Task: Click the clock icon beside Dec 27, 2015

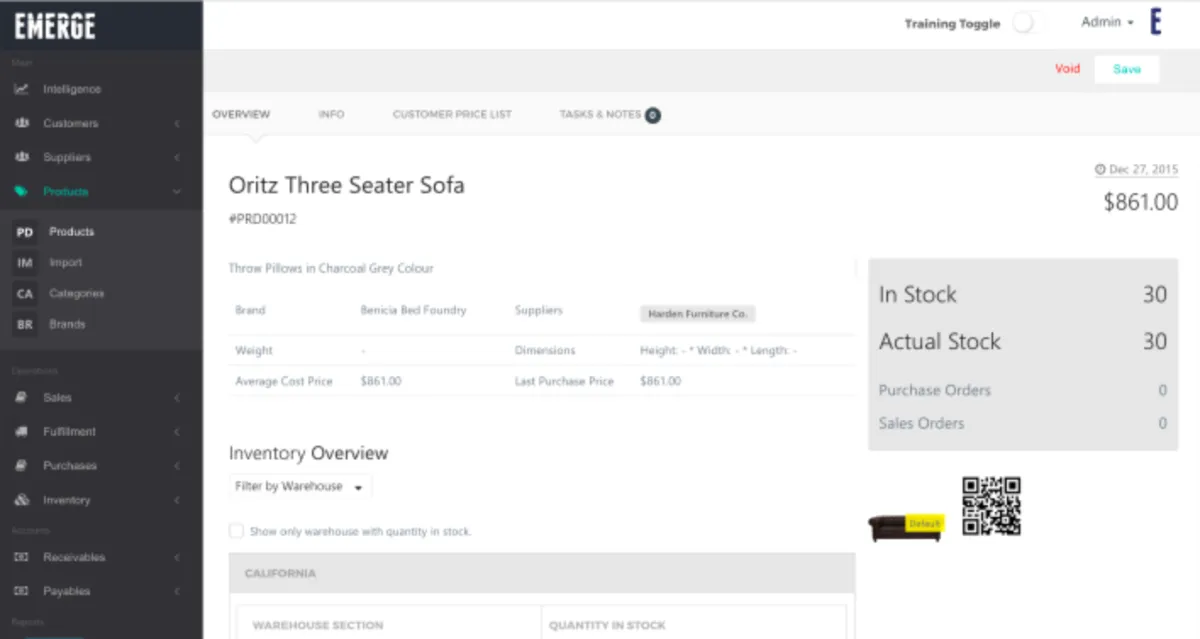Action: 1100,170
